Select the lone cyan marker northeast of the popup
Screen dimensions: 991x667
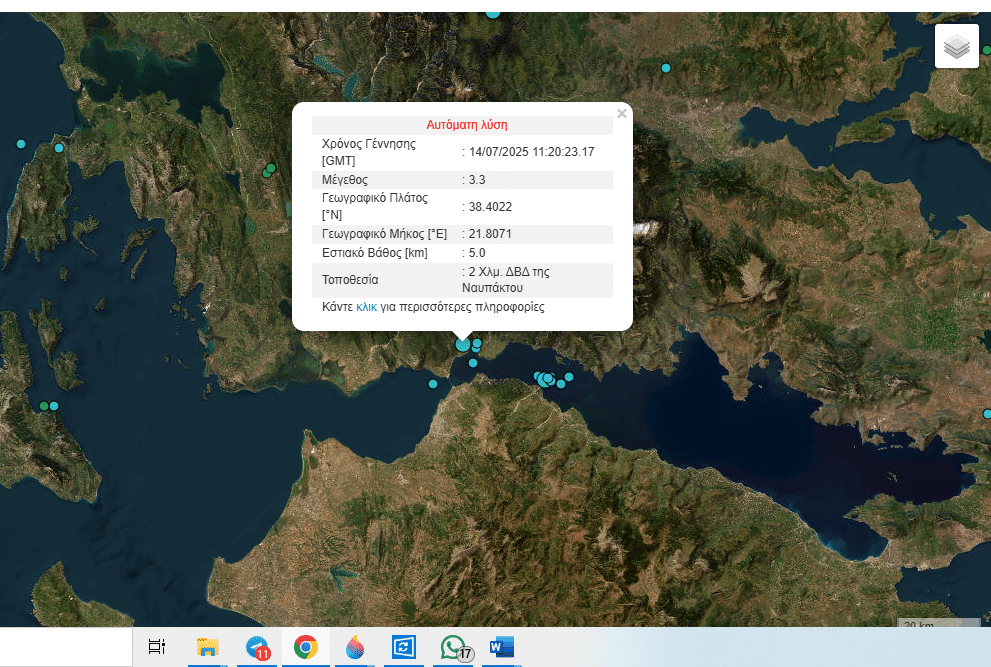coord(666,68)
